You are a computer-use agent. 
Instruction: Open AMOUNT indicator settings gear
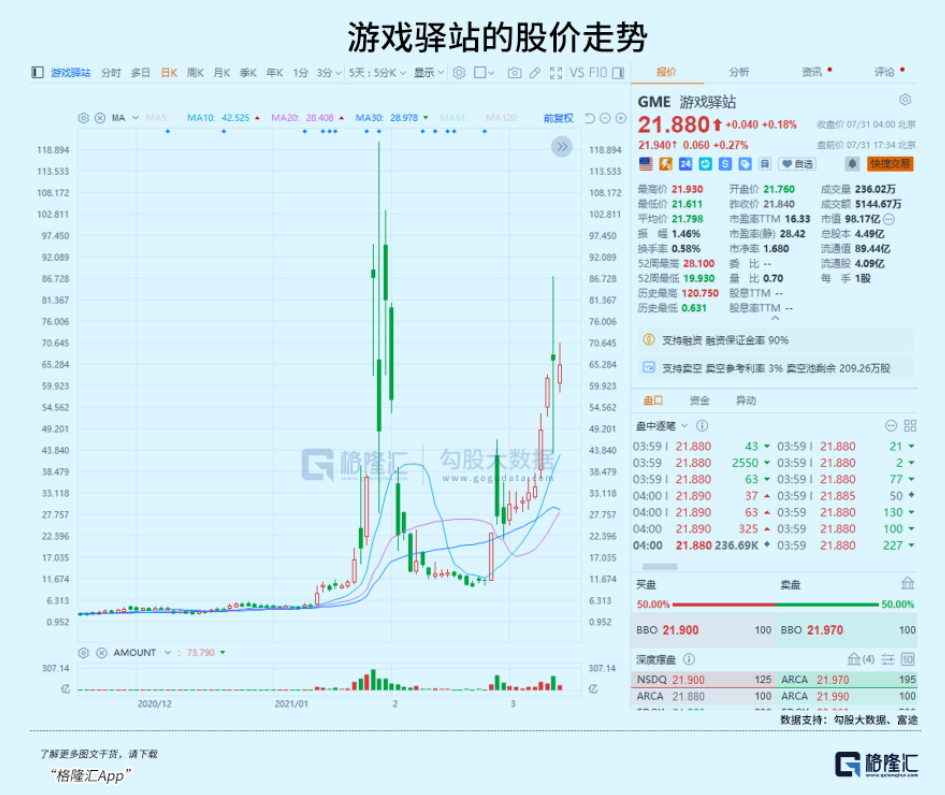coord(84,653)
